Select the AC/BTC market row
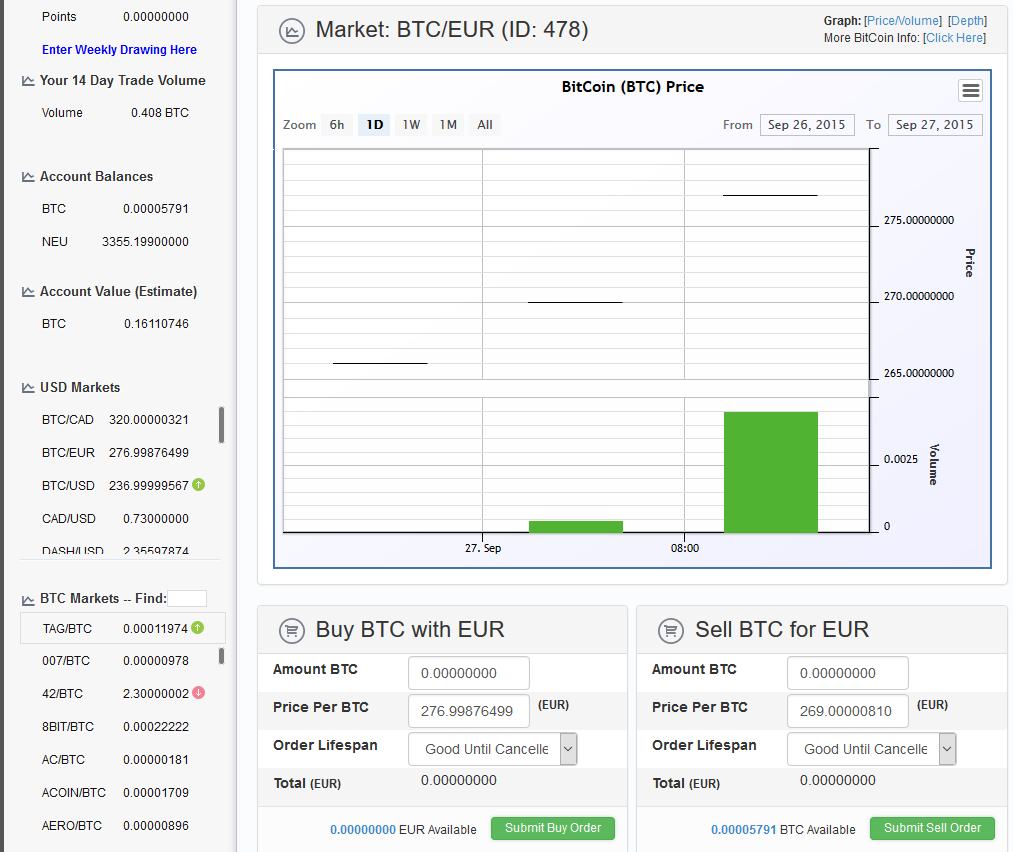1013x852 pixels. 115,760
